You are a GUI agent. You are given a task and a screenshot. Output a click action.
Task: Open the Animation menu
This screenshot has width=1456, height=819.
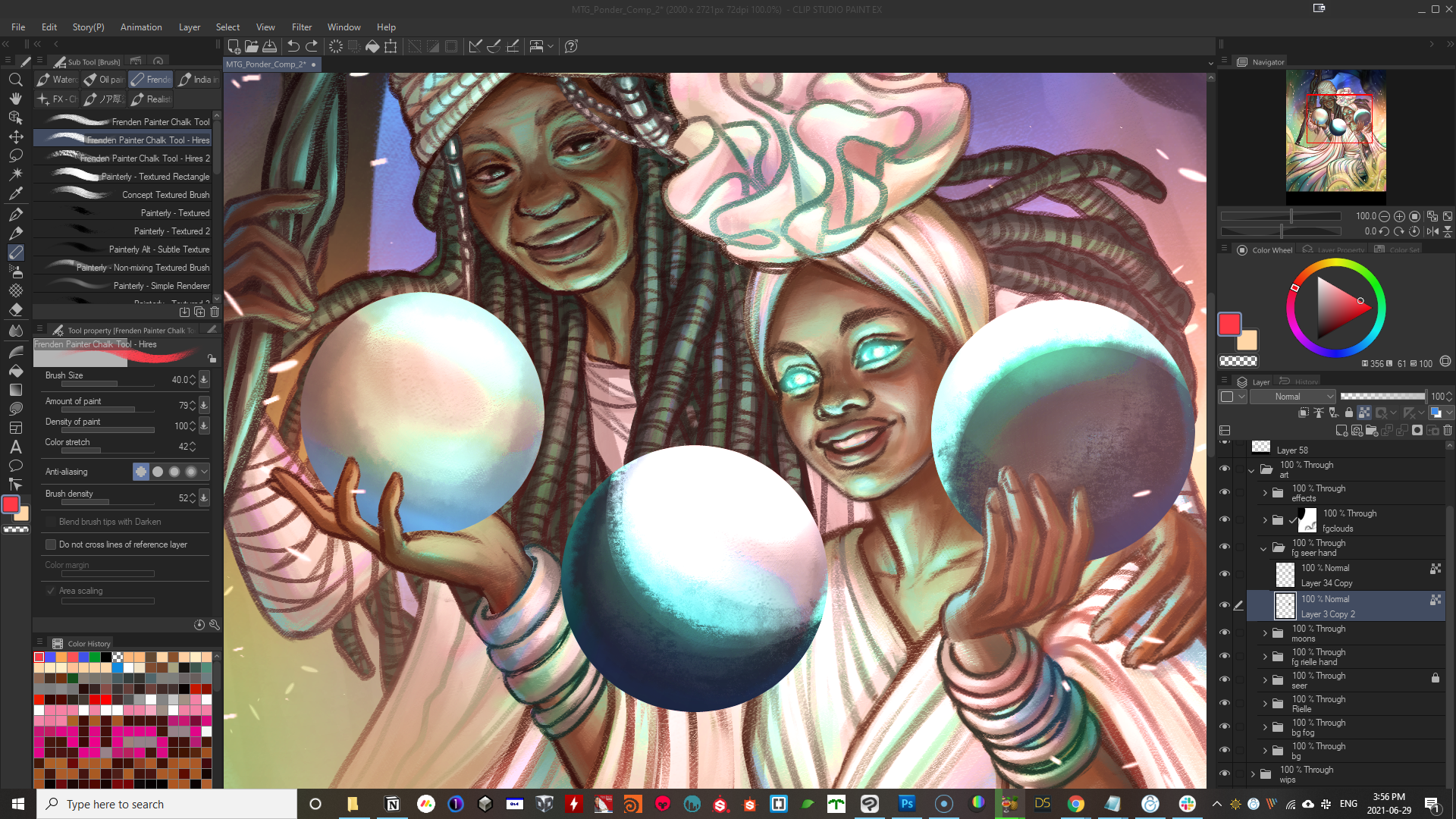tap(141, 27)
